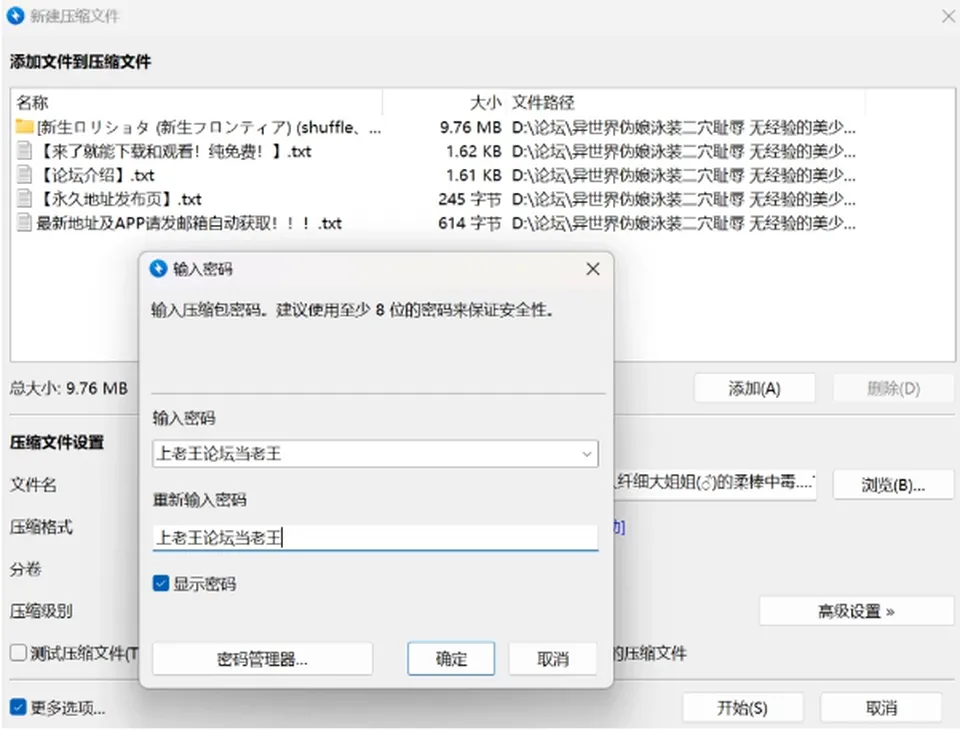Click the Bandizip logo in the 输入密码 dialog title

159,268
